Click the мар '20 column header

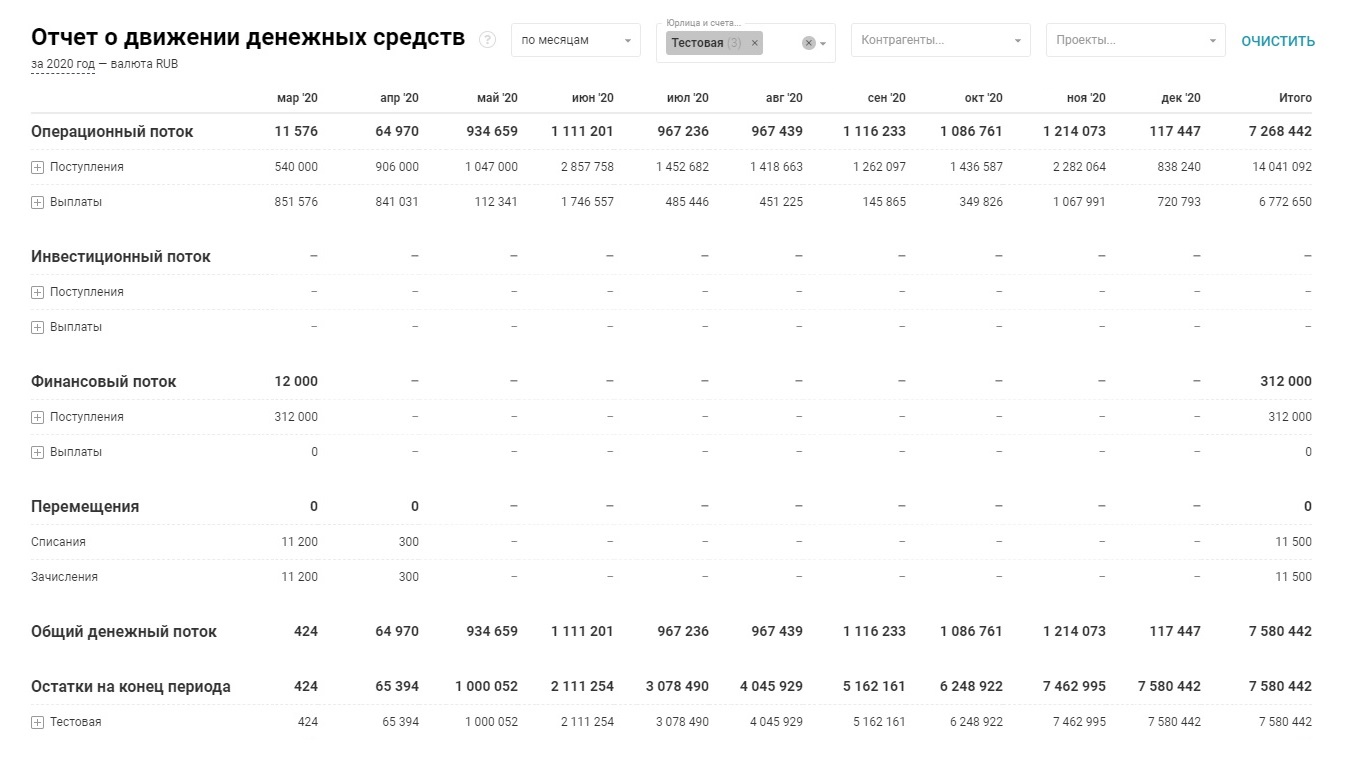pyautogui.click(x=297, y=98)
